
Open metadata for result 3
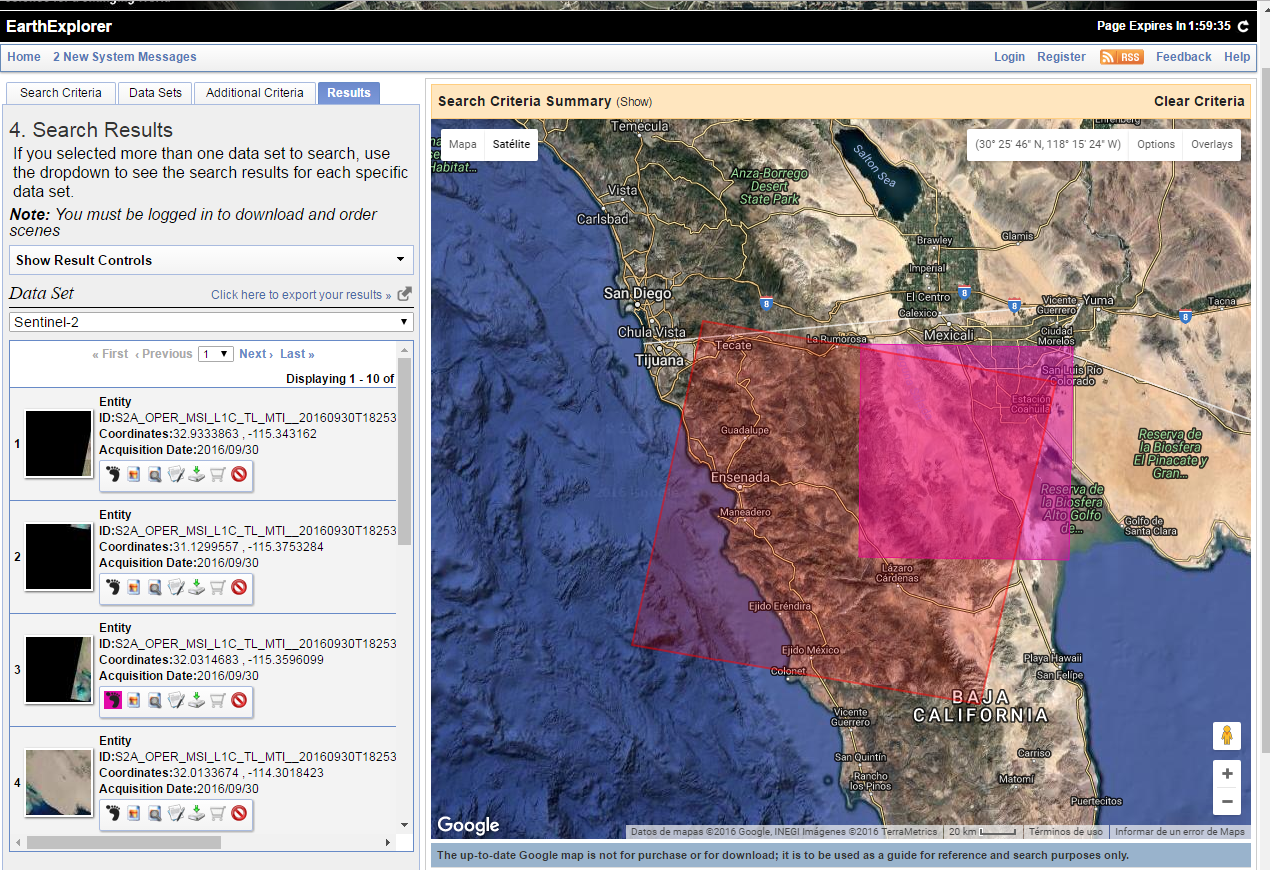(176, 701)
